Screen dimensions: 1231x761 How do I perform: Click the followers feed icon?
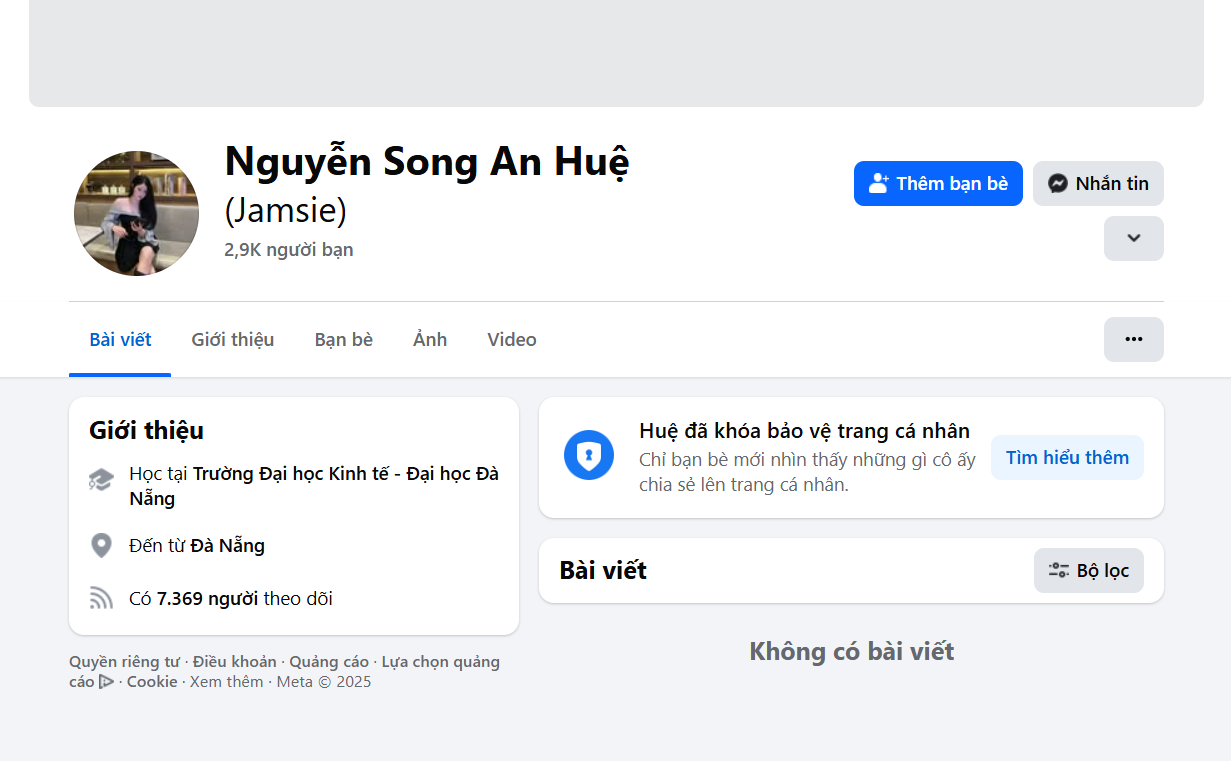click(101, 599)
